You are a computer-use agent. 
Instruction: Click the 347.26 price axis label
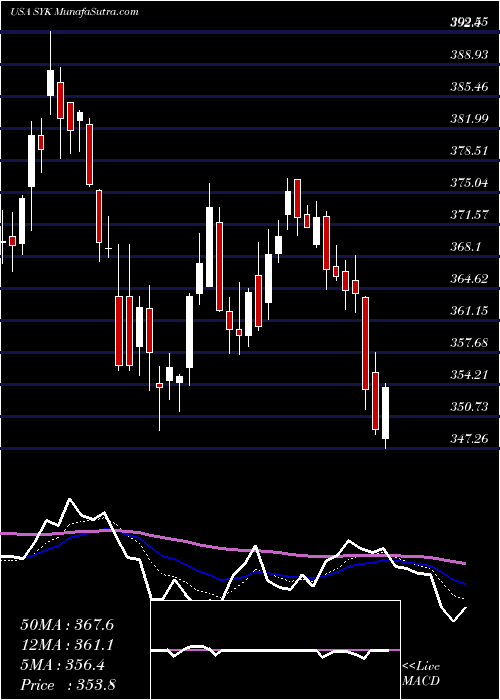click(468, 439)
